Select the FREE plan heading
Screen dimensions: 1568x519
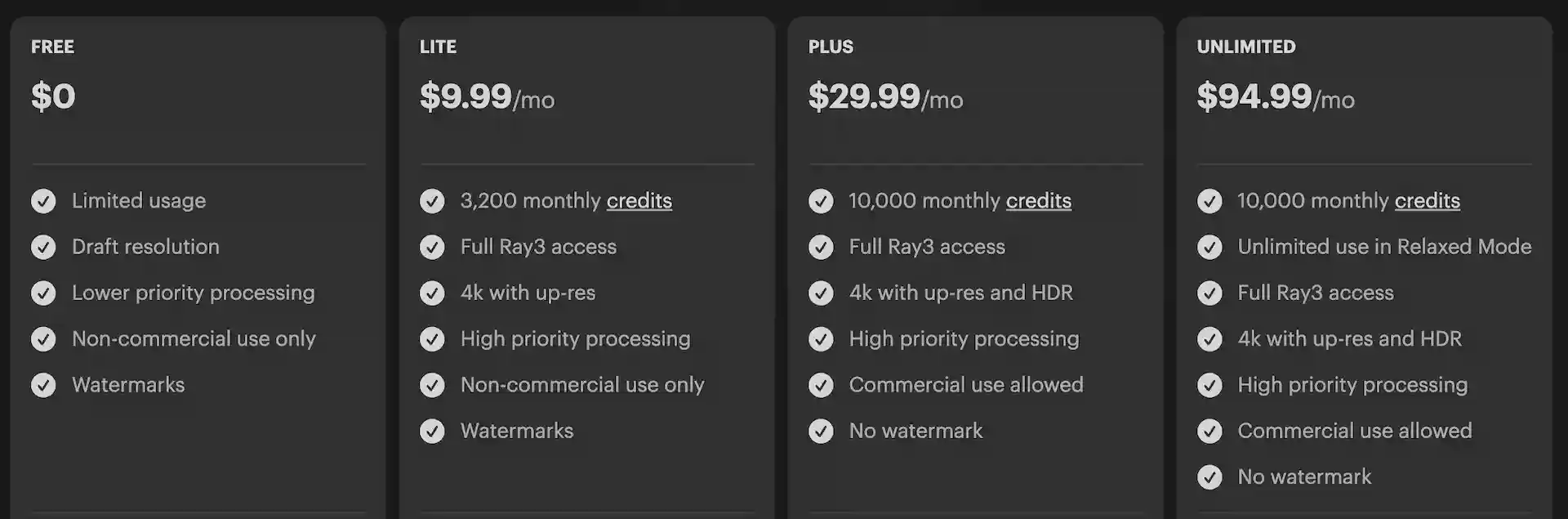52,47
